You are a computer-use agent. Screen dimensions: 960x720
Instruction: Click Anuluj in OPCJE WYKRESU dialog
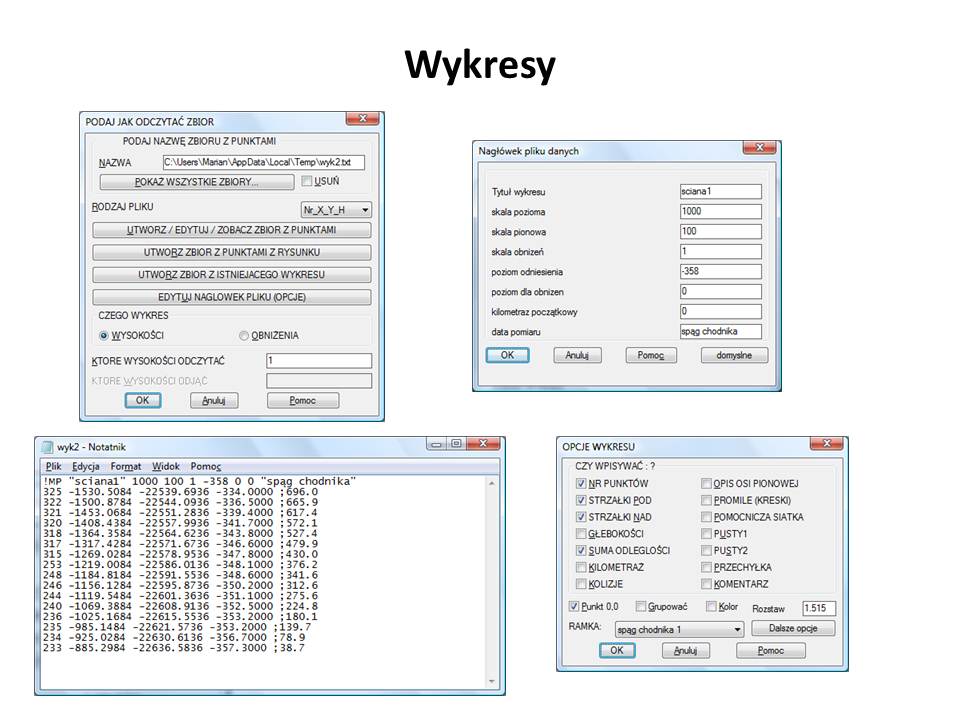click(685, 650)
